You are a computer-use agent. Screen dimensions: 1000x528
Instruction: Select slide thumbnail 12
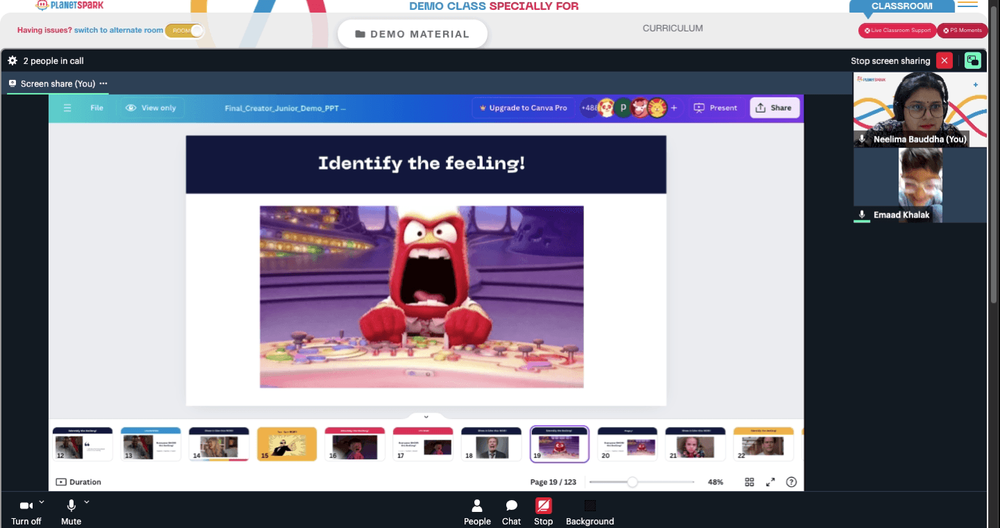(x=82, y=444)
